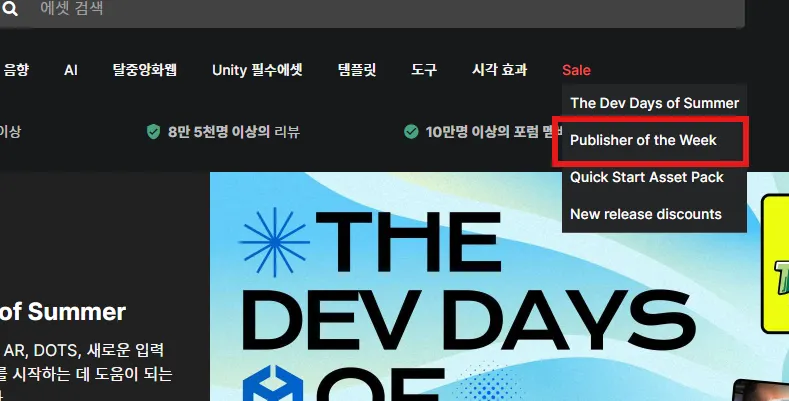
Task: Select Publisher of the Week entry
Action: coord(654,140)
